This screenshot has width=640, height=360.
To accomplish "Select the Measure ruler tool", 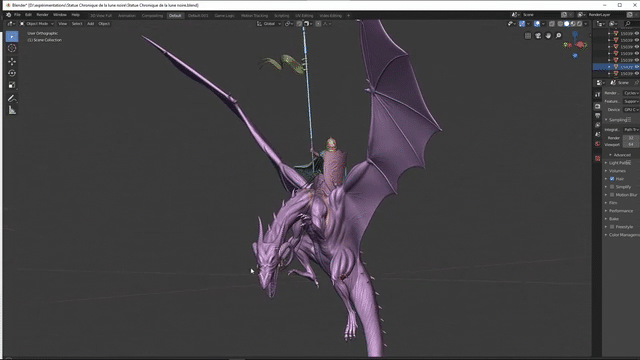I will [x=12, y=110].
